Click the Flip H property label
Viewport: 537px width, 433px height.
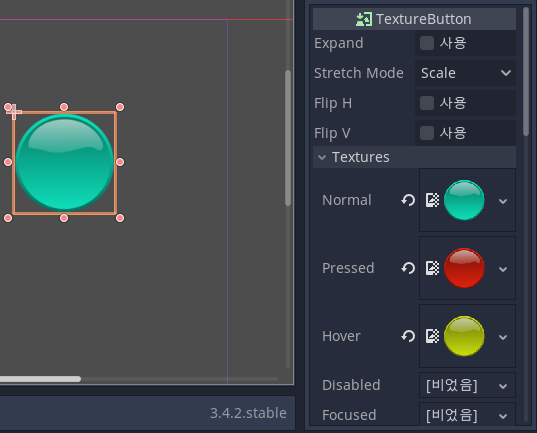333,103
